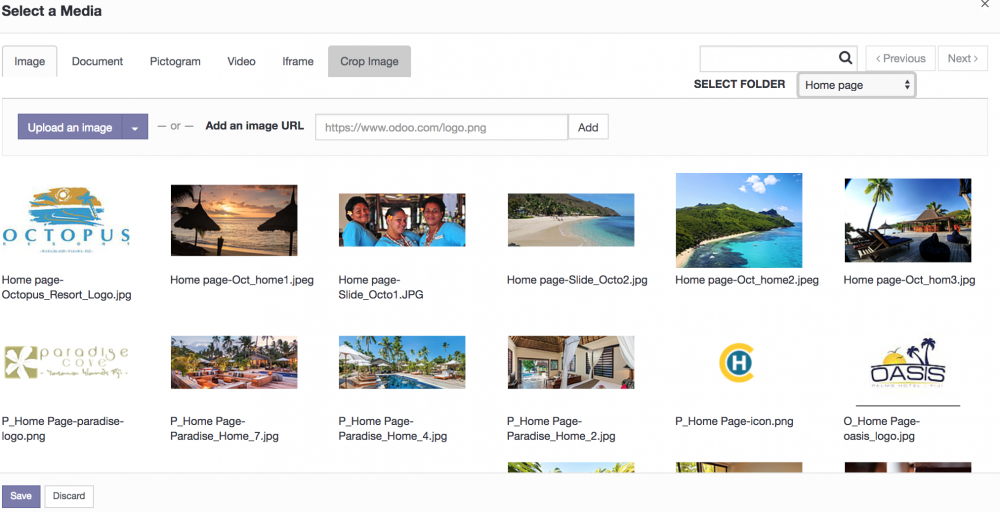This screenshot has height=512, width=1000.
Task: Click filename 'P_Home Page-Paradise_Home_2.jpg'
Action: click(561, 429)
